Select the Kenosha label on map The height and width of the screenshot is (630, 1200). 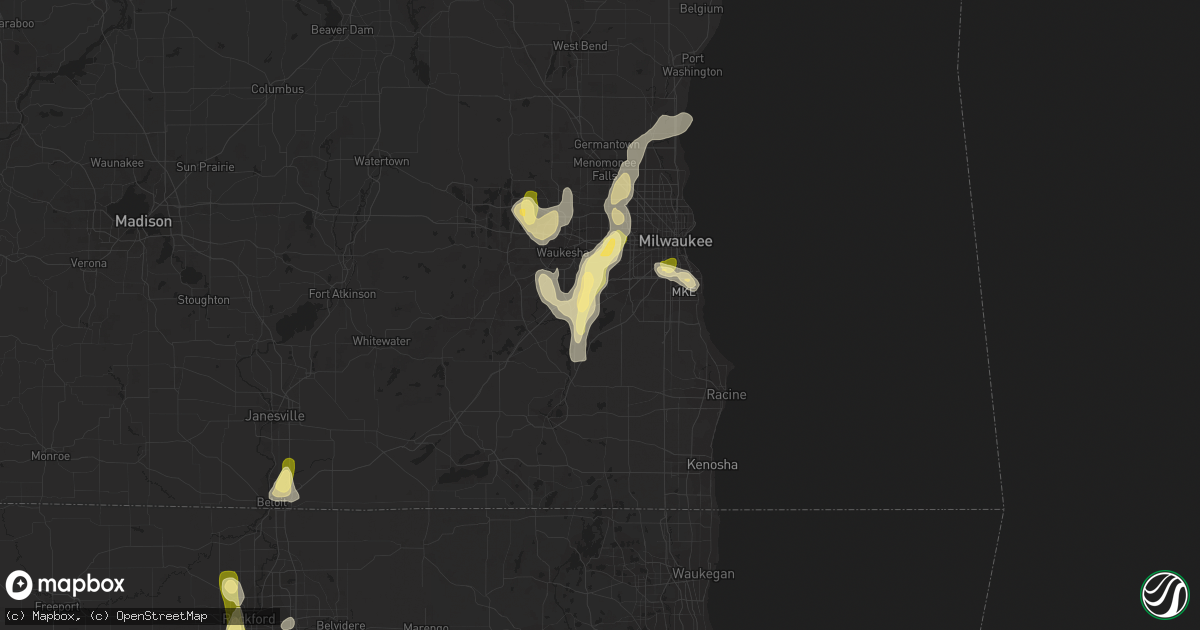(x=712, y=465)
